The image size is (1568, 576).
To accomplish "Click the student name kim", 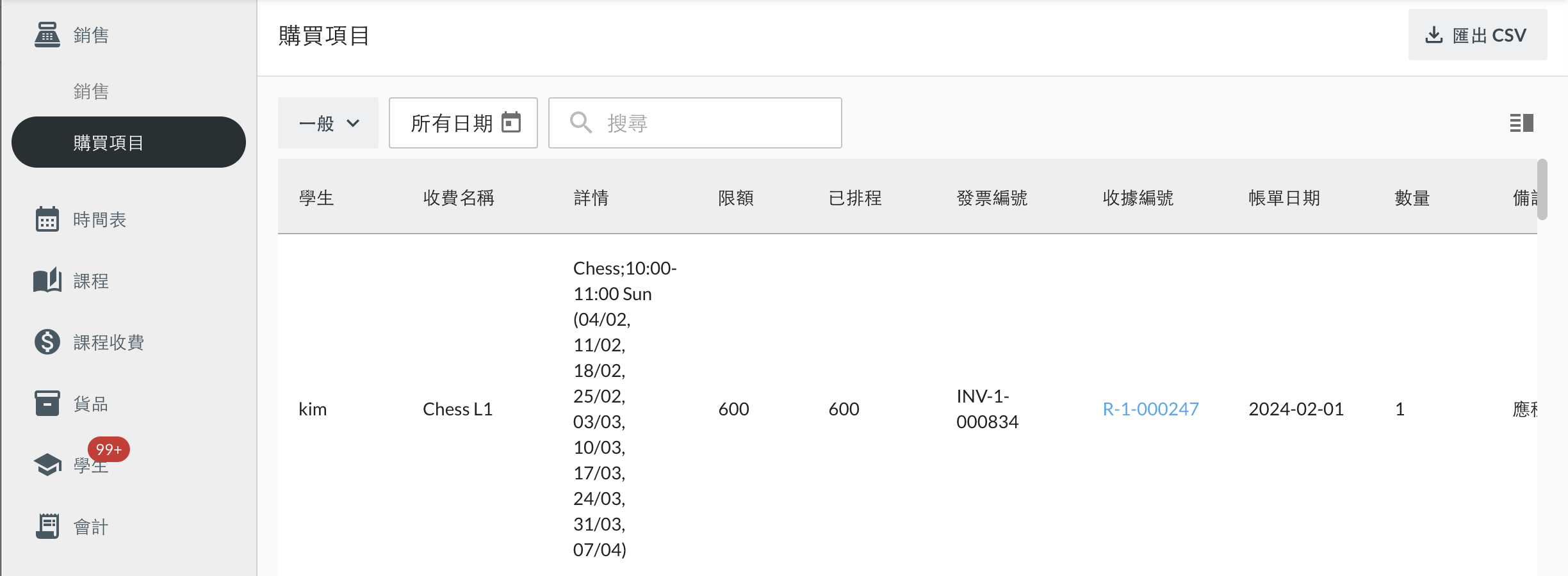I will tap(313, 409).
